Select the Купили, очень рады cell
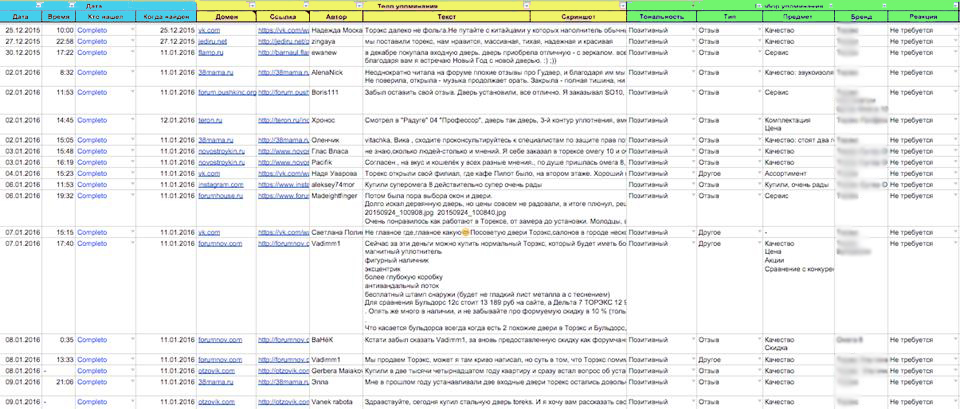The width and height of the screenshot is (960, 409). click(798, 184)
